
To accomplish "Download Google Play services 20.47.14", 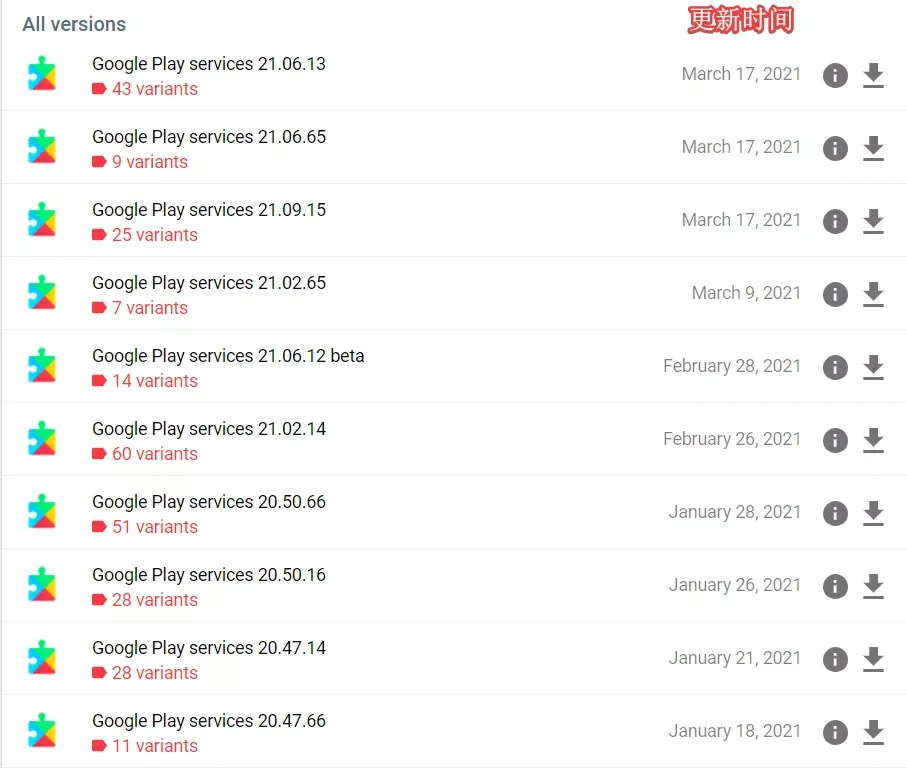I will point(873,659).
